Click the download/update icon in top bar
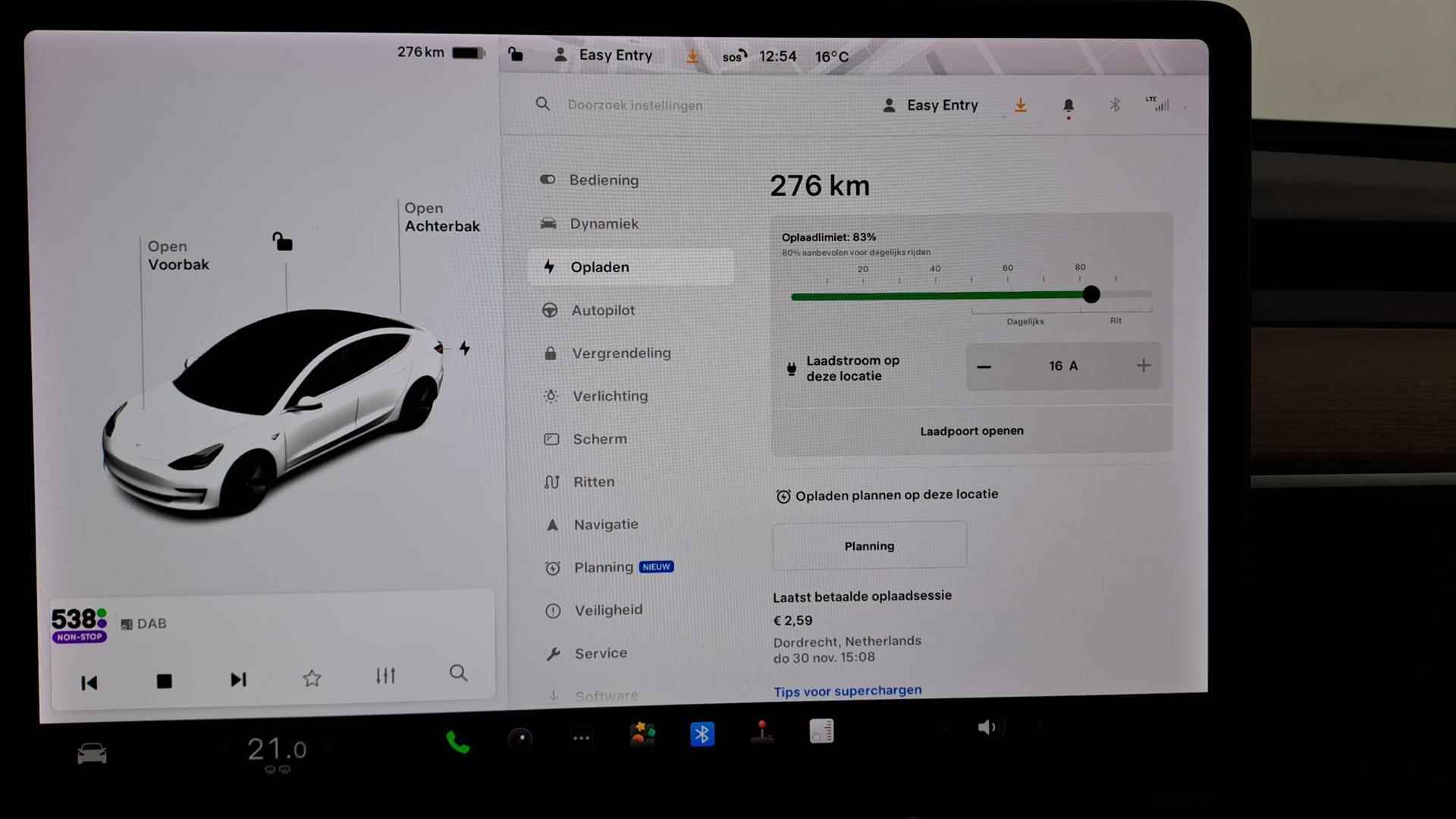 tap(697, 56)
